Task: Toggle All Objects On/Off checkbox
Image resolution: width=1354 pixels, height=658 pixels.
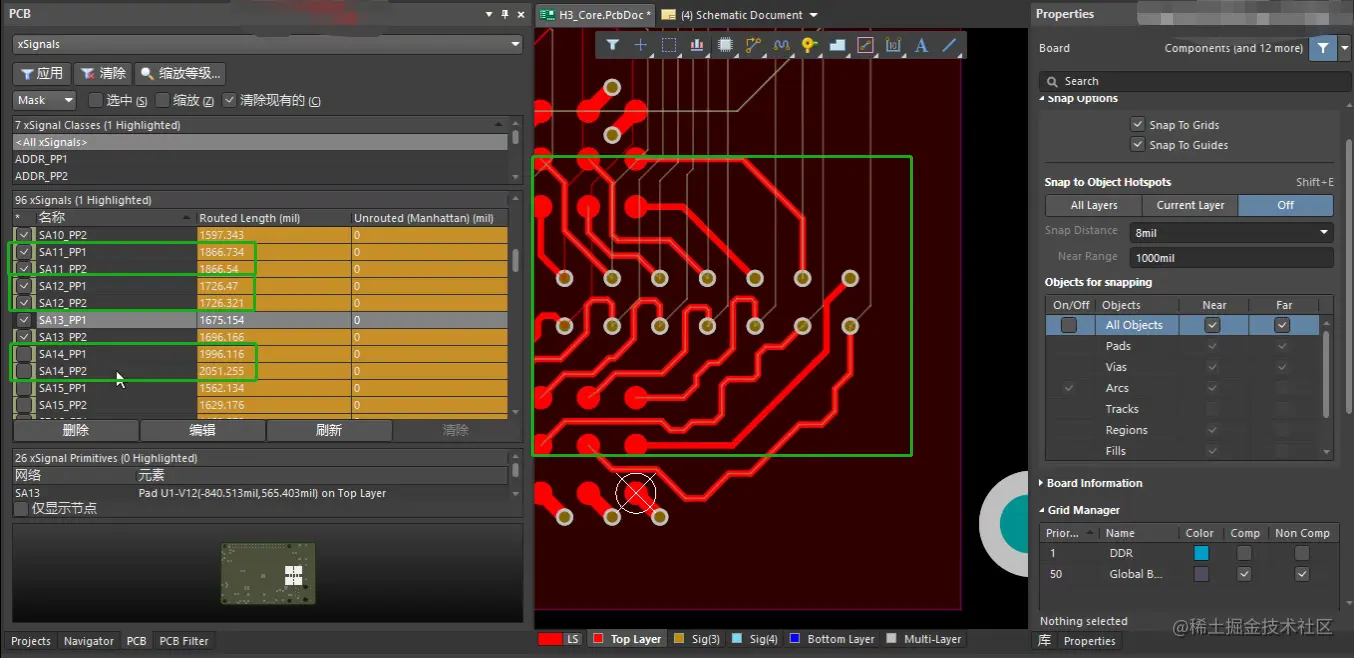Action: click(1069, 325)
